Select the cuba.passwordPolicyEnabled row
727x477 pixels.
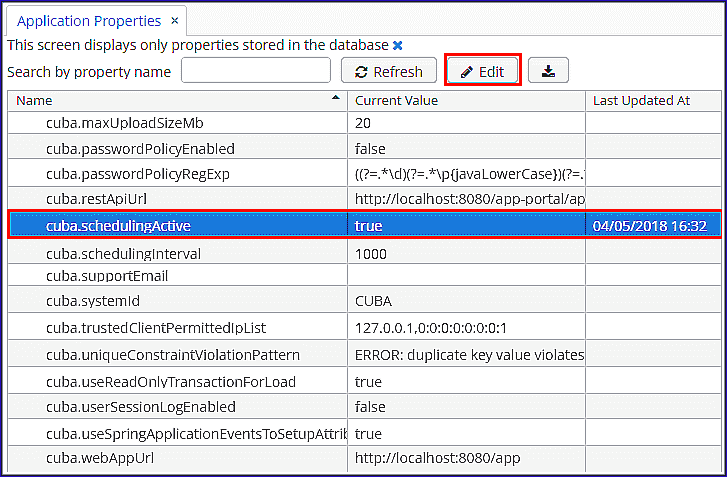364,148
